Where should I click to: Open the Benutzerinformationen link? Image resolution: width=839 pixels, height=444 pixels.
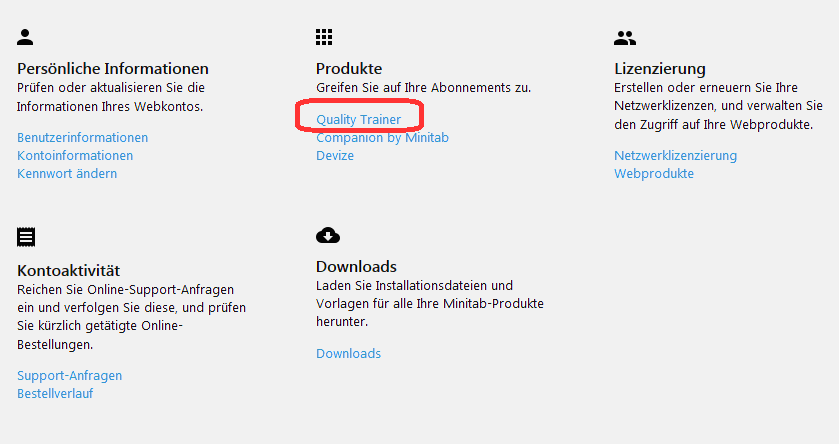[82, 137]
